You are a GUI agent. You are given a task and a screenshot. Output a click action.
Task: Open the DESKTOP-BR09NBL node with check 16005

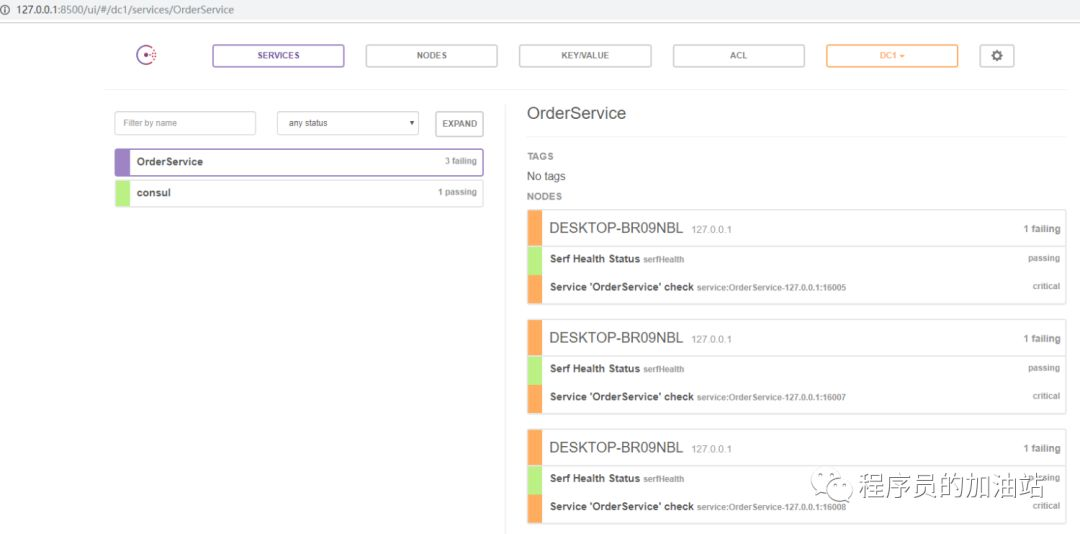tap(796, 229)
